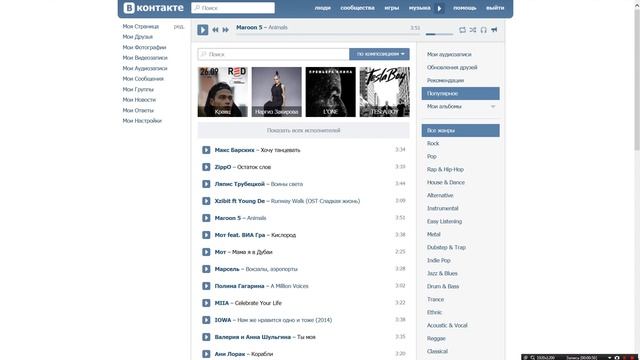Viewport: 640px width, 360px height.
Task: Adjust the player volume slider
Action: click(x=439, y=34)
